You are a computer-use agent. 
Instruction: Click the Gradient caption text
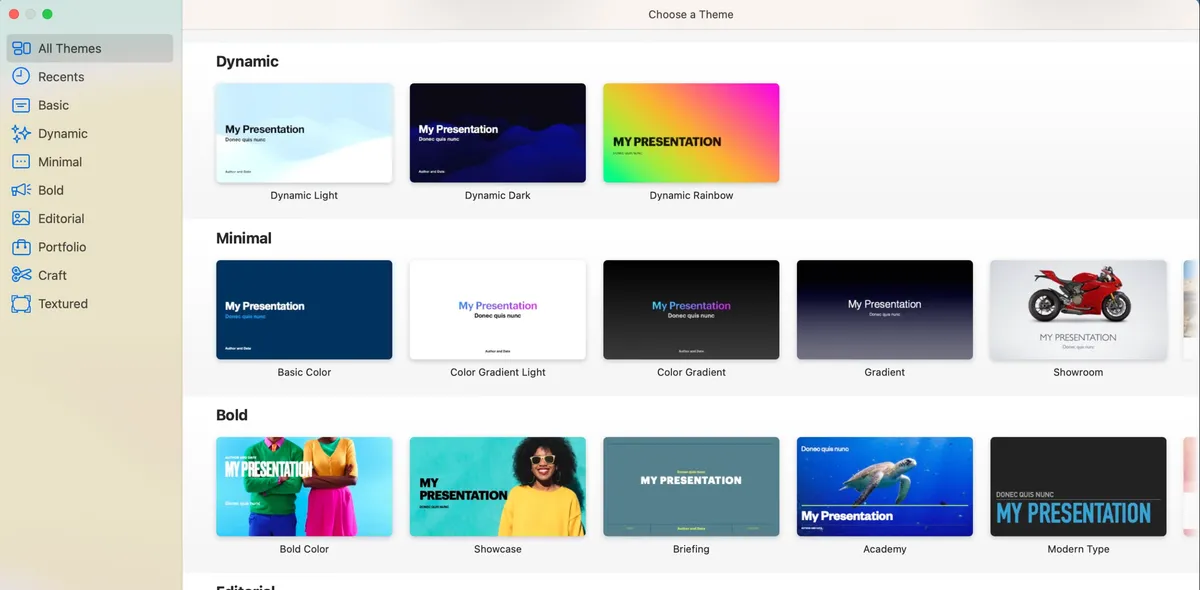pyautogui.click(x=885, y=372)
